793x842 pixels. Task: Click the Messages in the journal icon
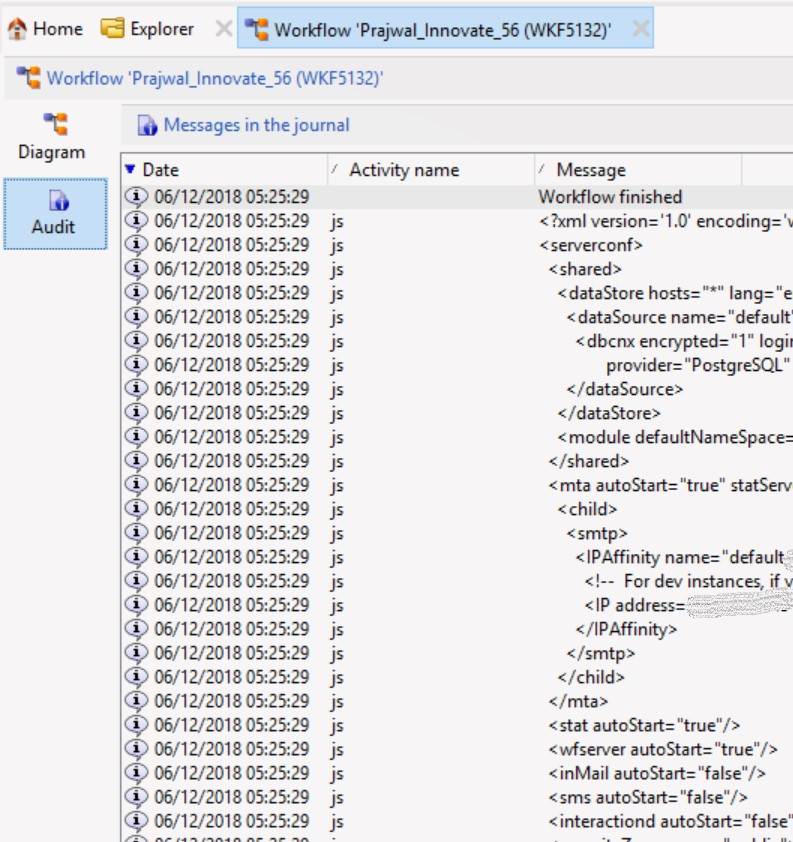pos(148,126)
